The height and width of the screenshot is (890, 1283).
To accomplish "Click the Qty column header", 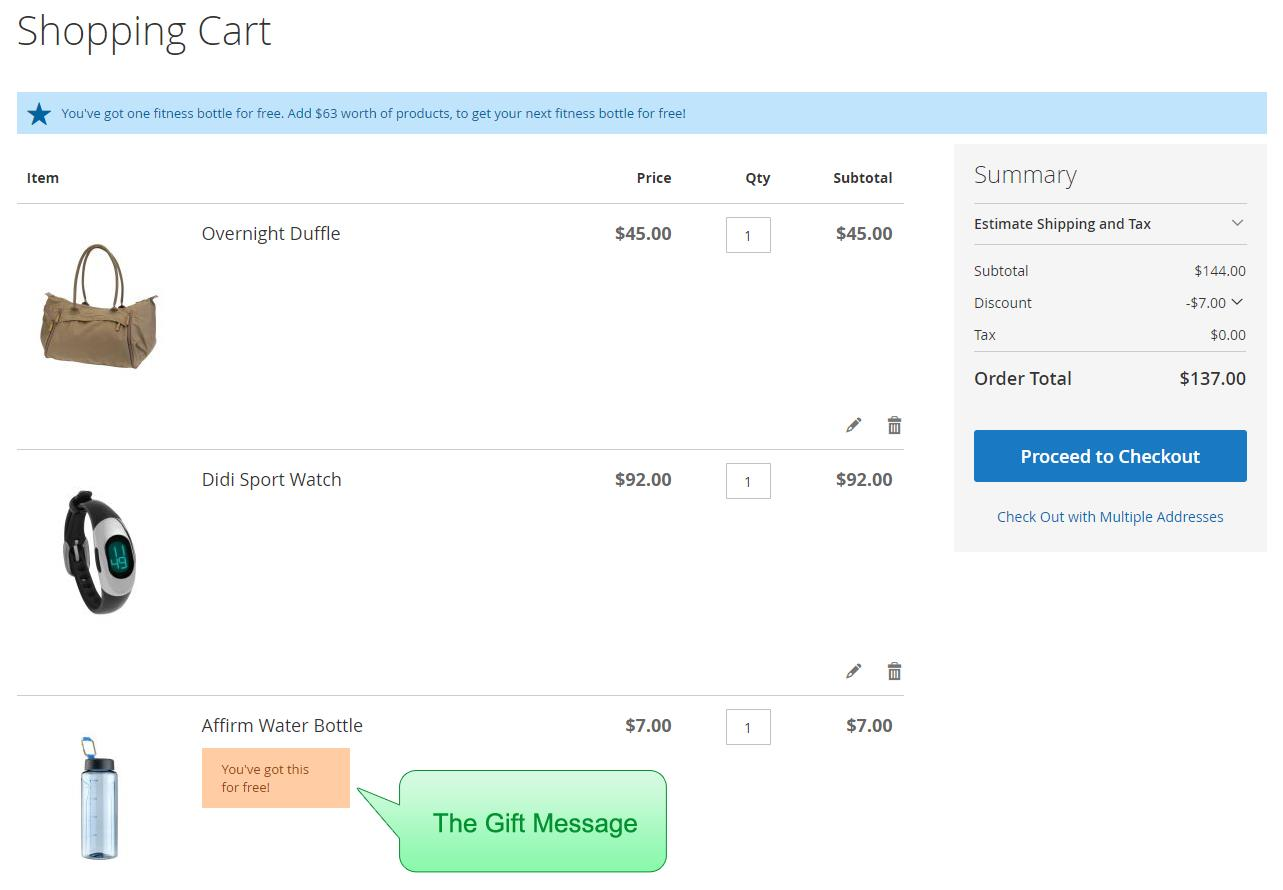I will pyautogui.click(x=758, y=178).
